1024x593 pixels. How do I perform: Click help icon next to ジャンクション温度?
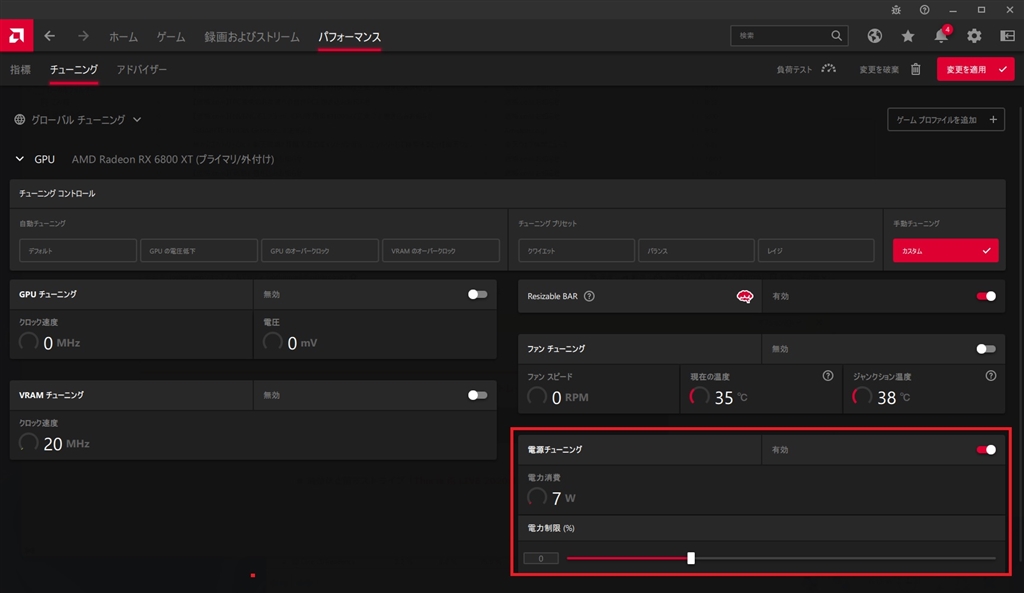coord(991,376)
